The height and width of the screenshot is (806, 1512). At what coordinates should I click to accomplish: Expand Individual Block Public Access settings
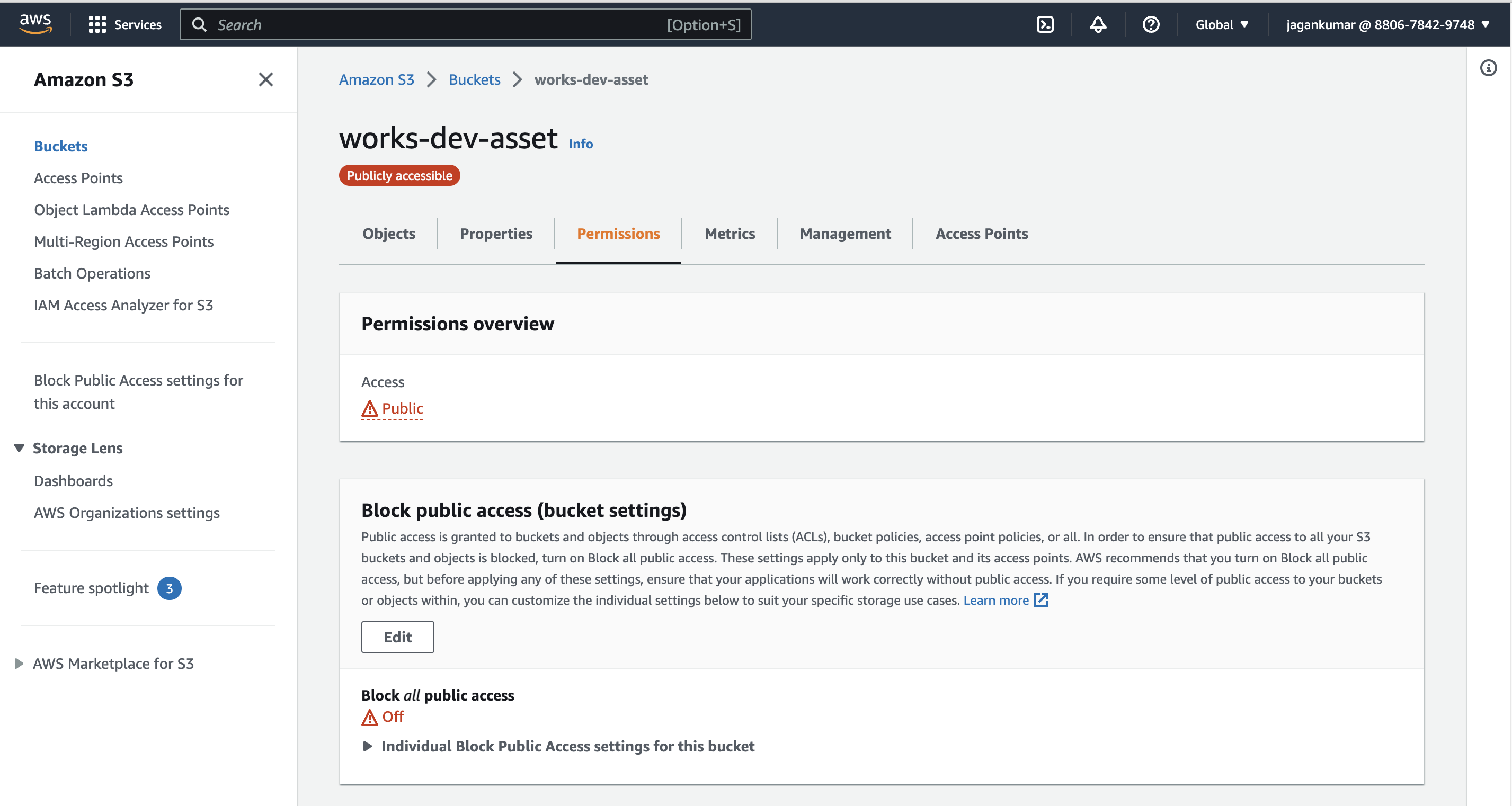point(368,746)
